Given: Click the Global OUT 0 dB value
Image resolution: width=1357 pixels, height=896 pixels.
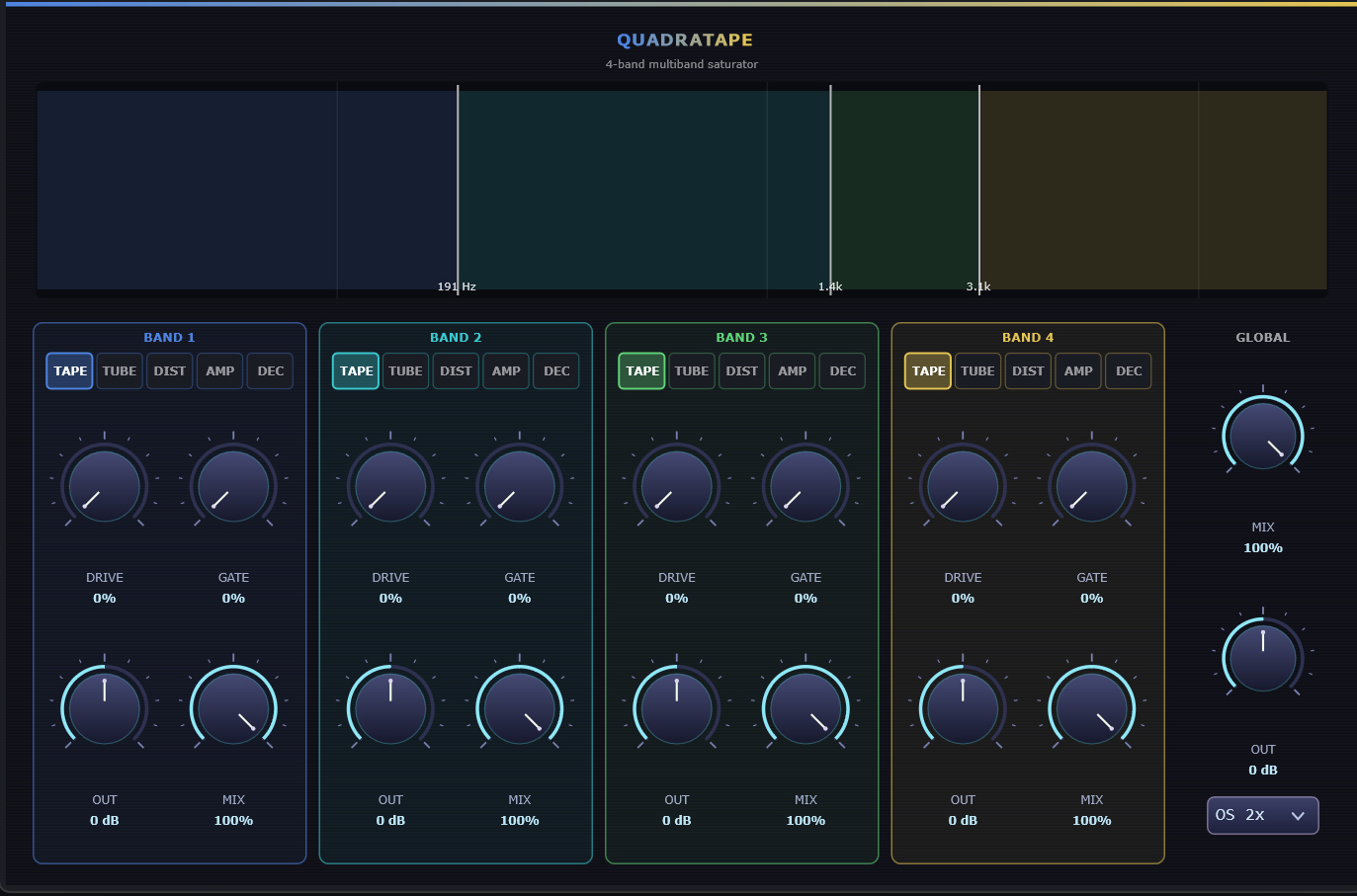Looking at the screenshot, I should (x=1263, y=770).
